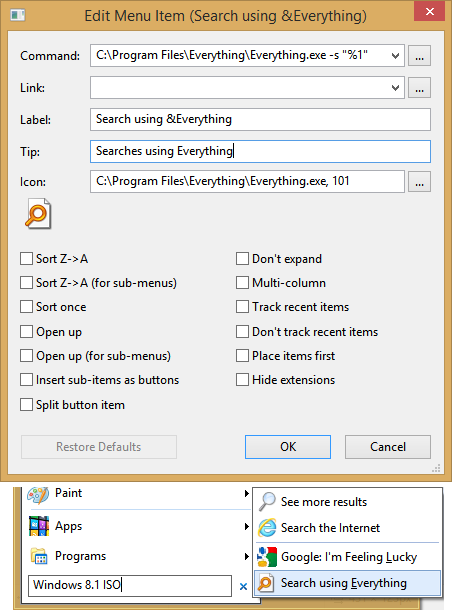452x614 pixels.
Task: Click the Google I'm Feeling Lucky icon
Action: 268,557
